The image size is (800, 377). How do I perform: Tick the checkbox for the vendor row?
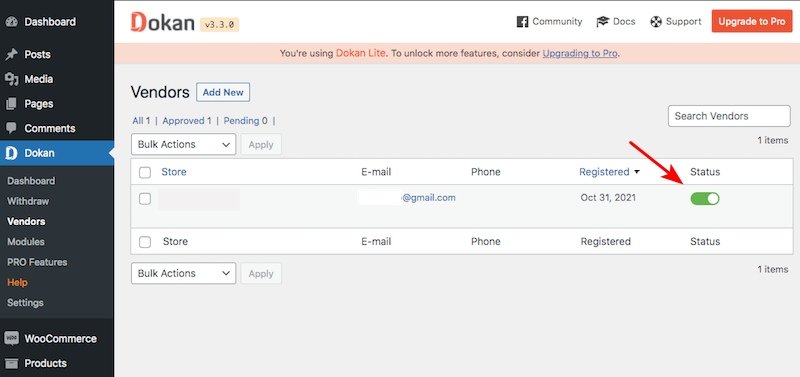coord(145,198)
